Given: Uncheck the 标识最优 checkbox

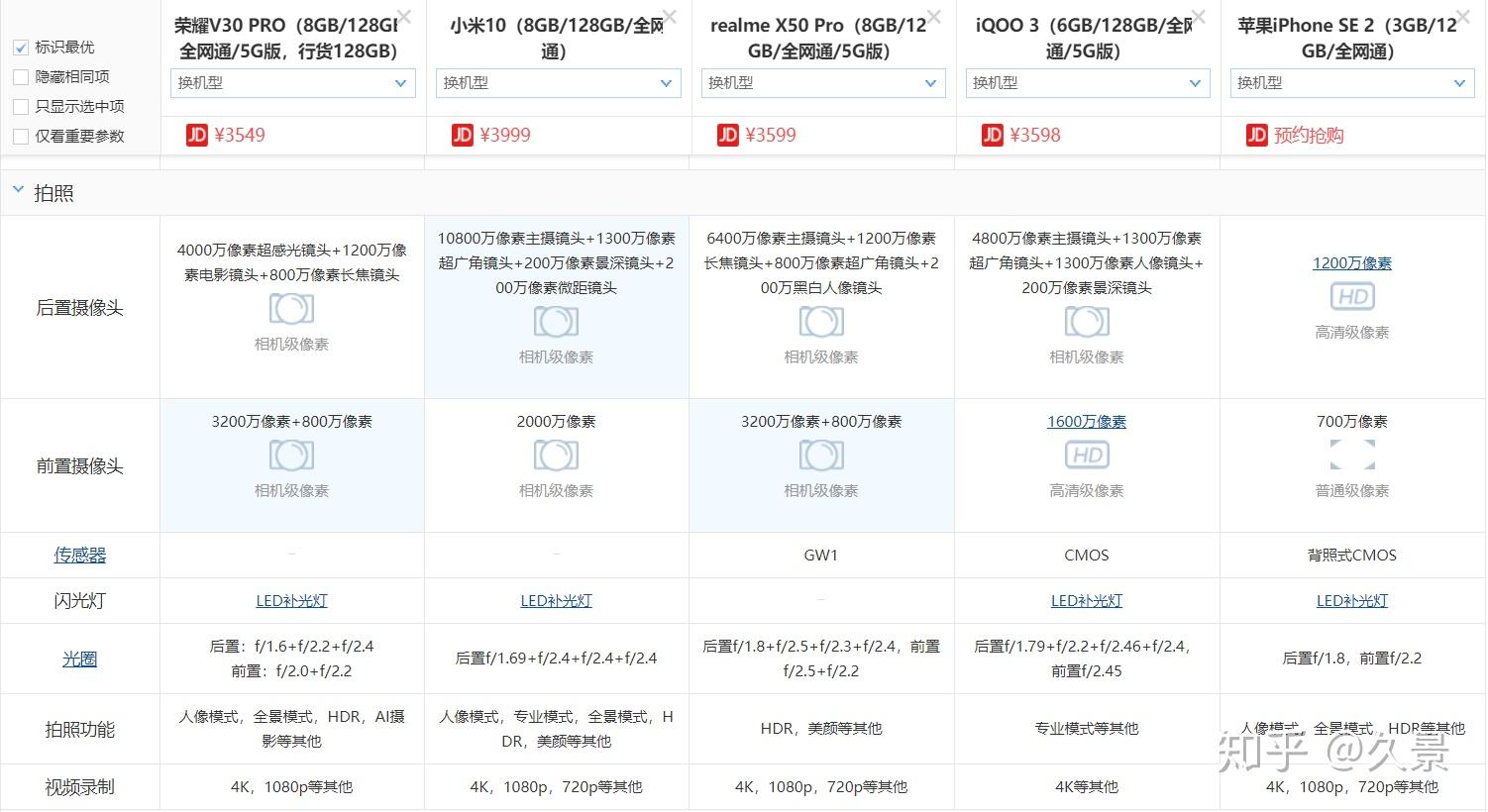Looking at the screenshot, I should [21, 48].
